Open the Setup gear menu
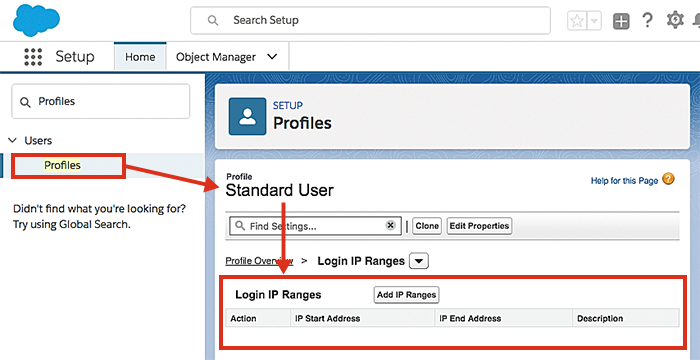Viewport: 700px width, 360px height. (675, 20)
